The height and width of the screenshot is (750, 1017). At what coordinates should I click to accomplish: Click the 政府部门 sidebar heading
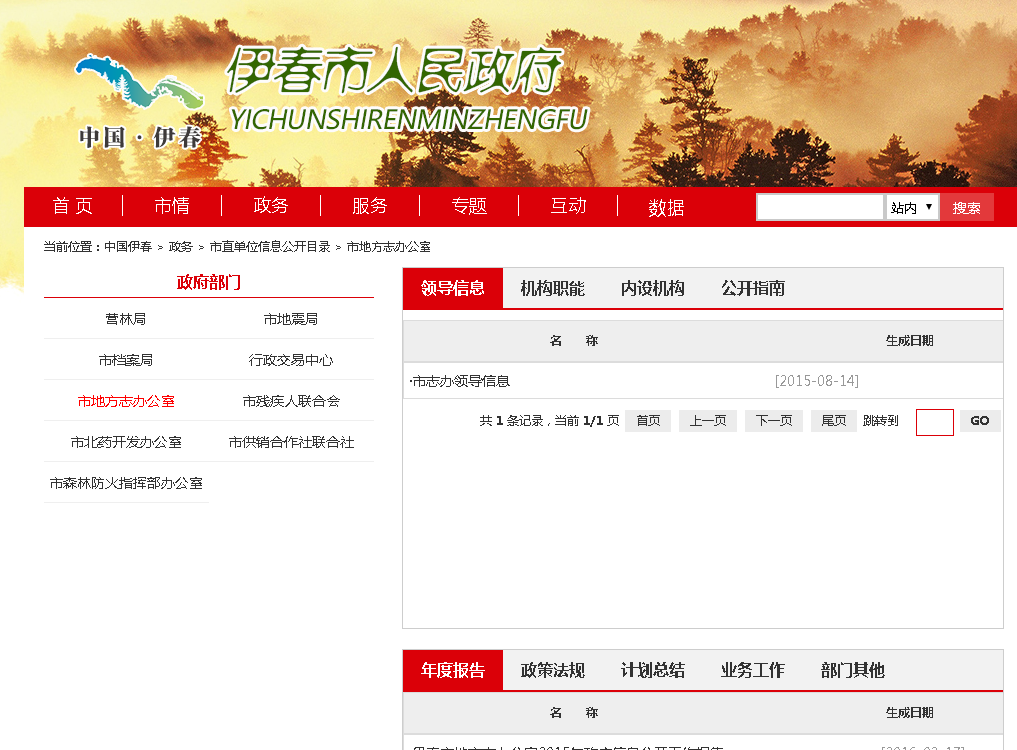coord(209,282)
